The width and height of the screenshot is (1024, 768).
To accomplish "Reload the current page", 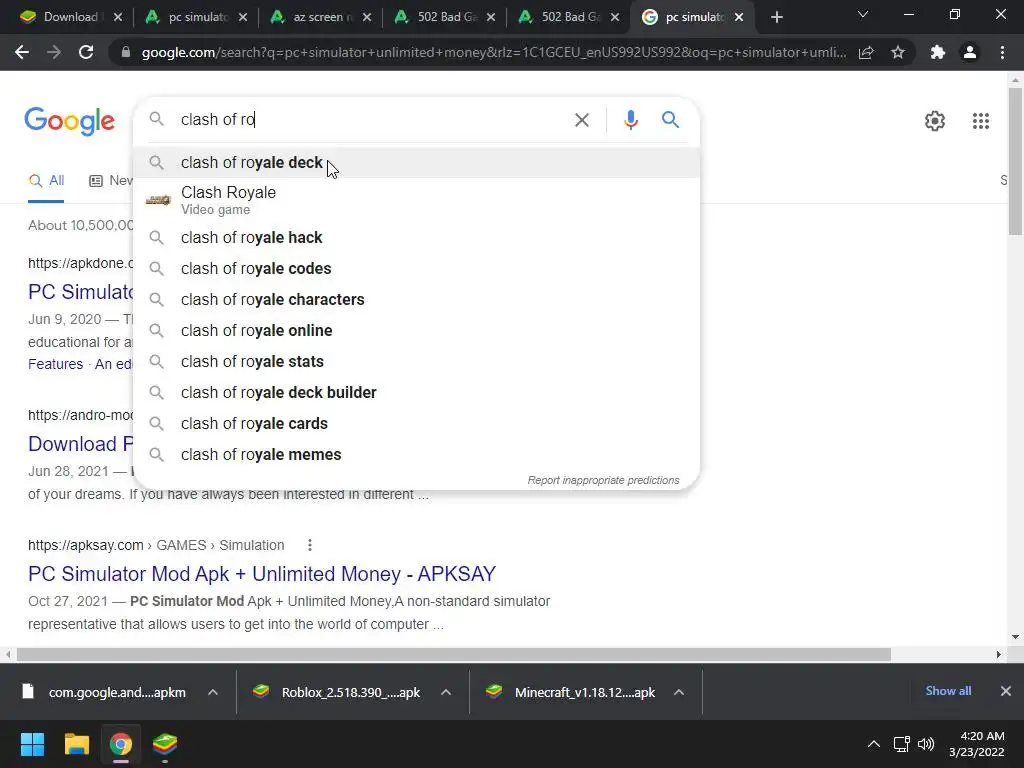I will tap(86, 52).
